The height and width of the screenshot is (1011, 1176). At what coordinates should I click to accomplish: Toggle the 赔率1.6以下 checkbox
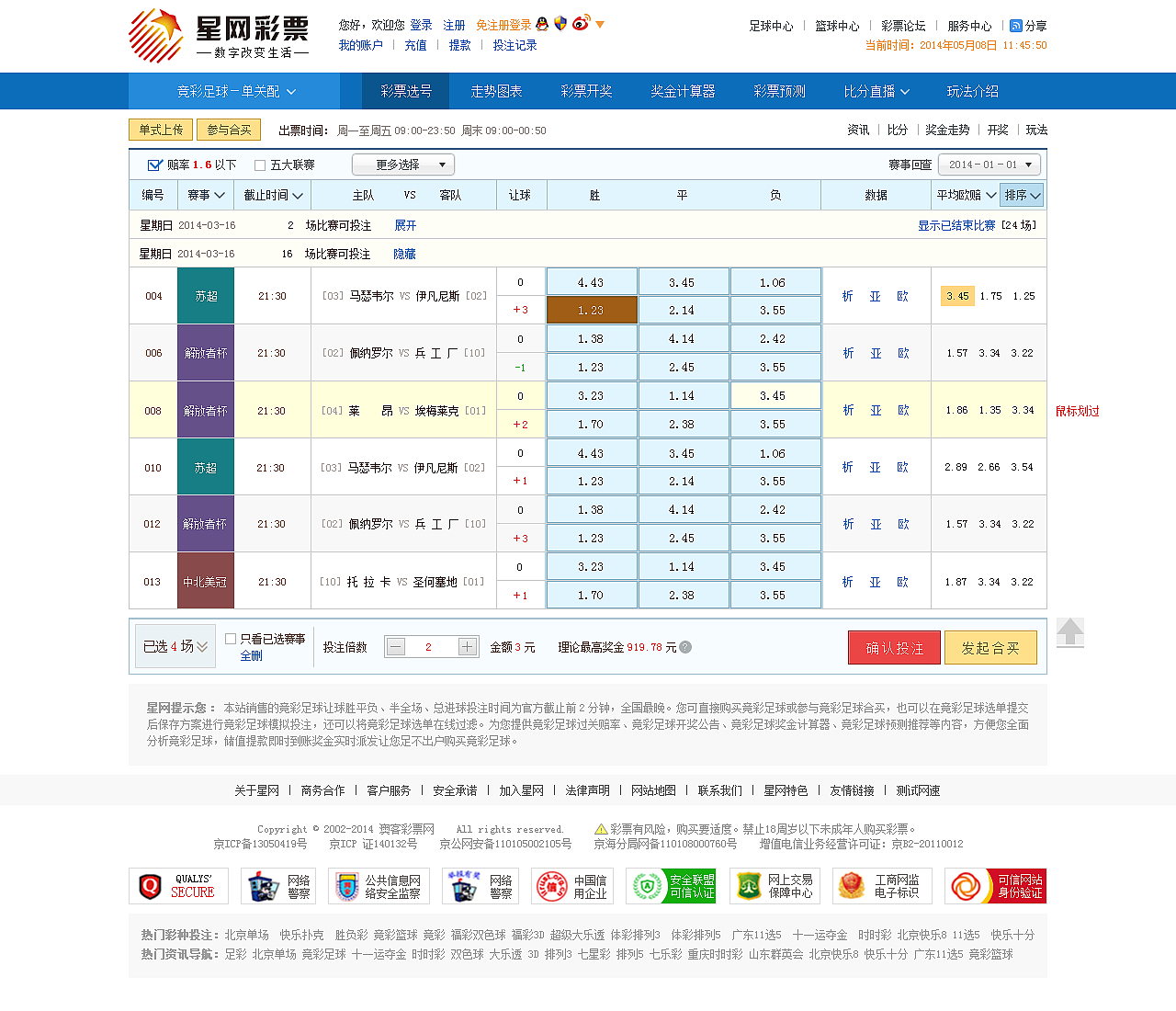(x=154, y=165)
